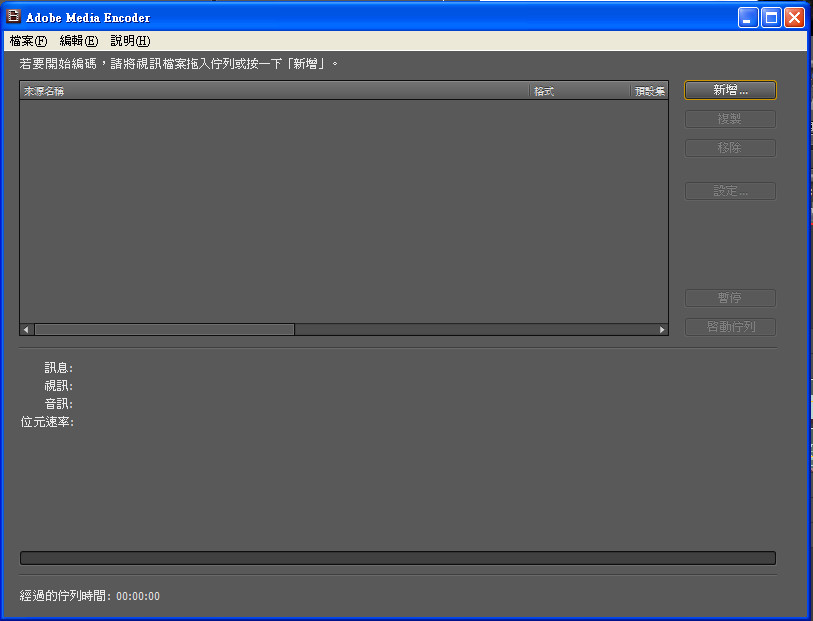The width and height of the screenshot is (813, 621).
Task: Click the queue list left scroll arrow
Action: tap(26, 329)
